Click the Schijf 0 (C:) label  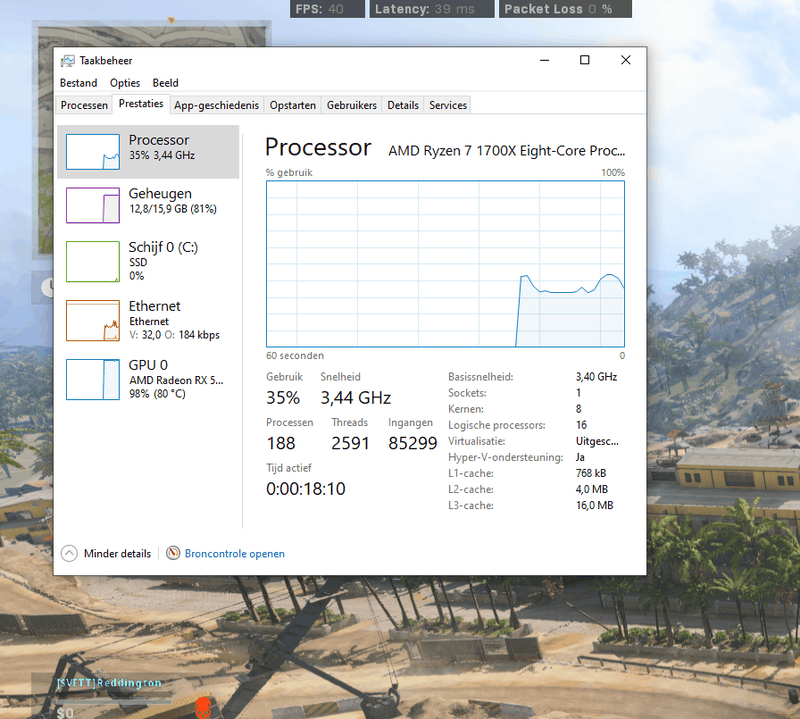click(163, 247)
